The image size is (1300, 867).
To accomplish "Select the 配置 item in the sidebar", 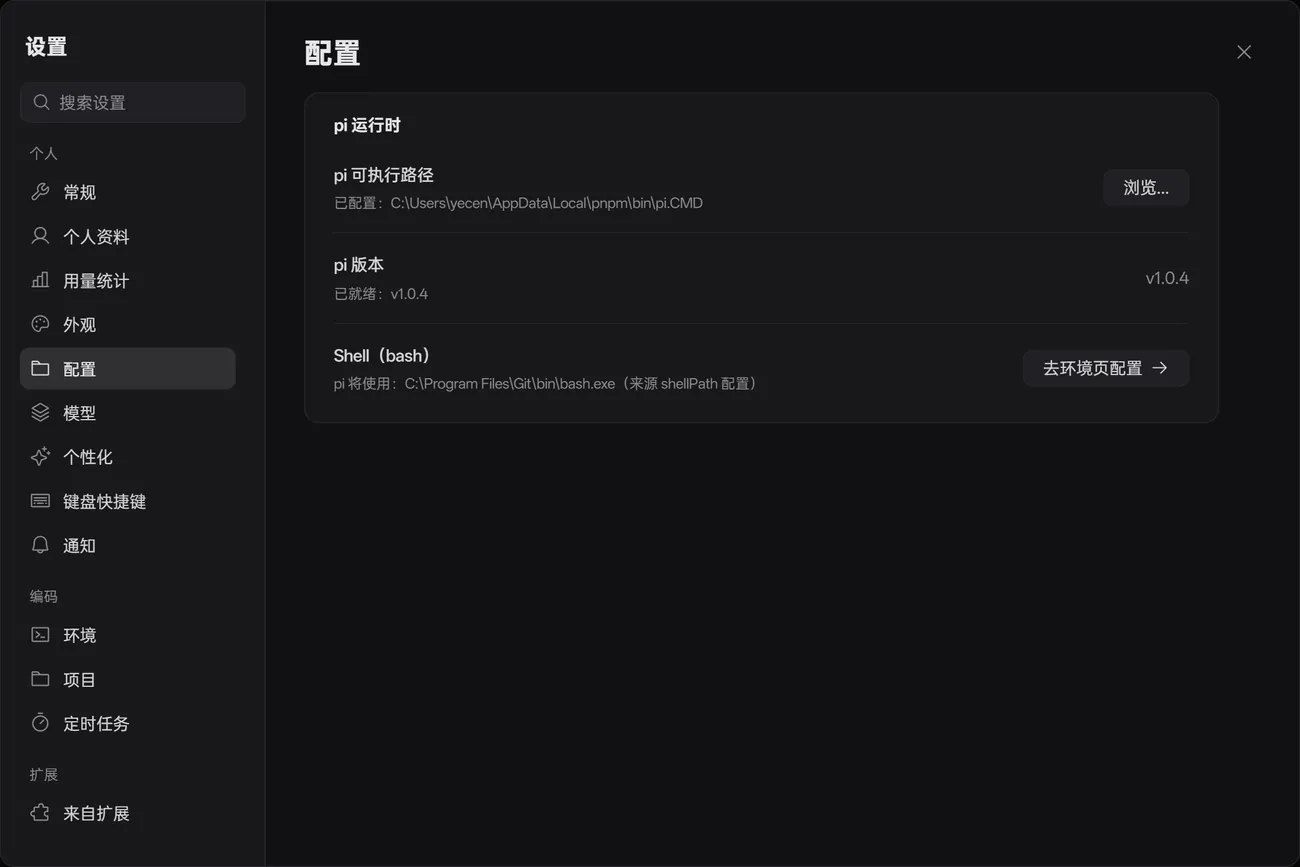I will coord(128,368).
